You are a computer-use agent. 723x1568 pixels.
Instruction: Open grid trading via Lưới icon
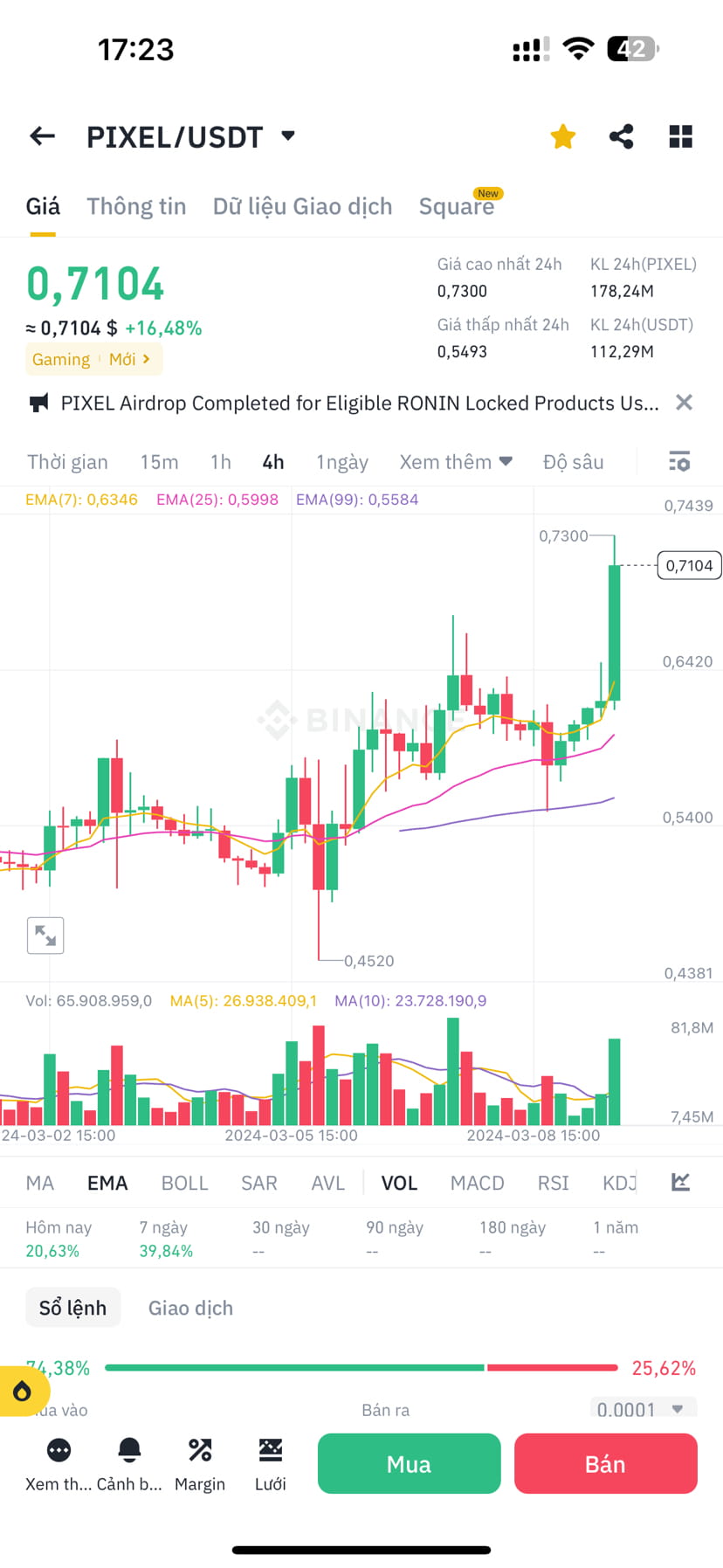270,1450
